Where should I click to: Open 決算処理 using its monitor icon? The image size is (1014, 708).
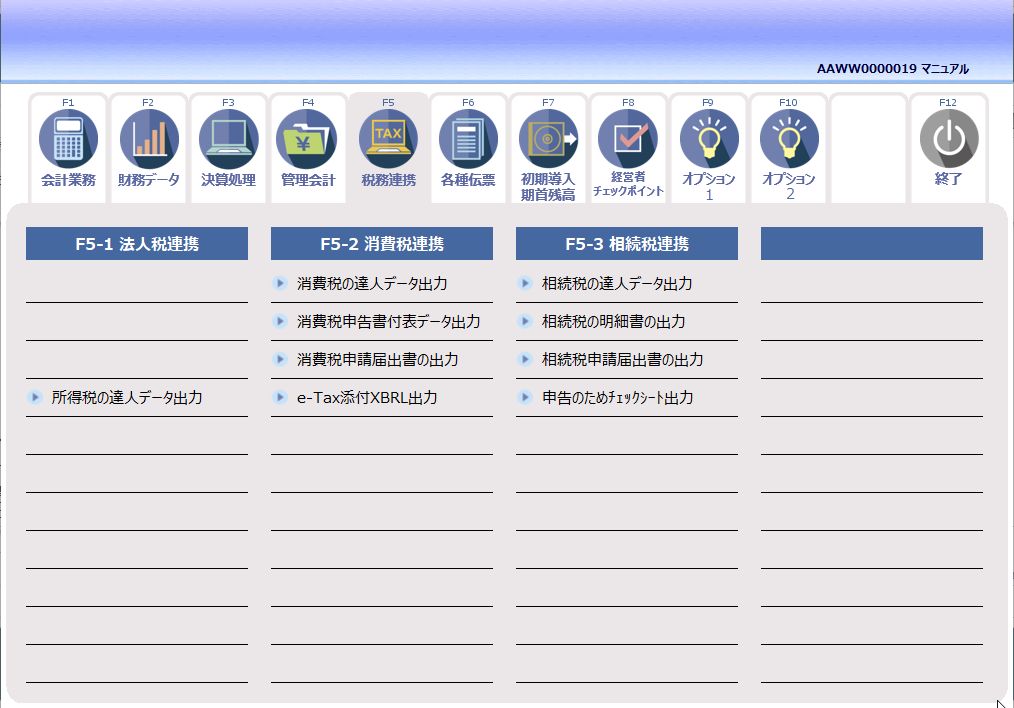pyautogui.click(x=228, y=140)
